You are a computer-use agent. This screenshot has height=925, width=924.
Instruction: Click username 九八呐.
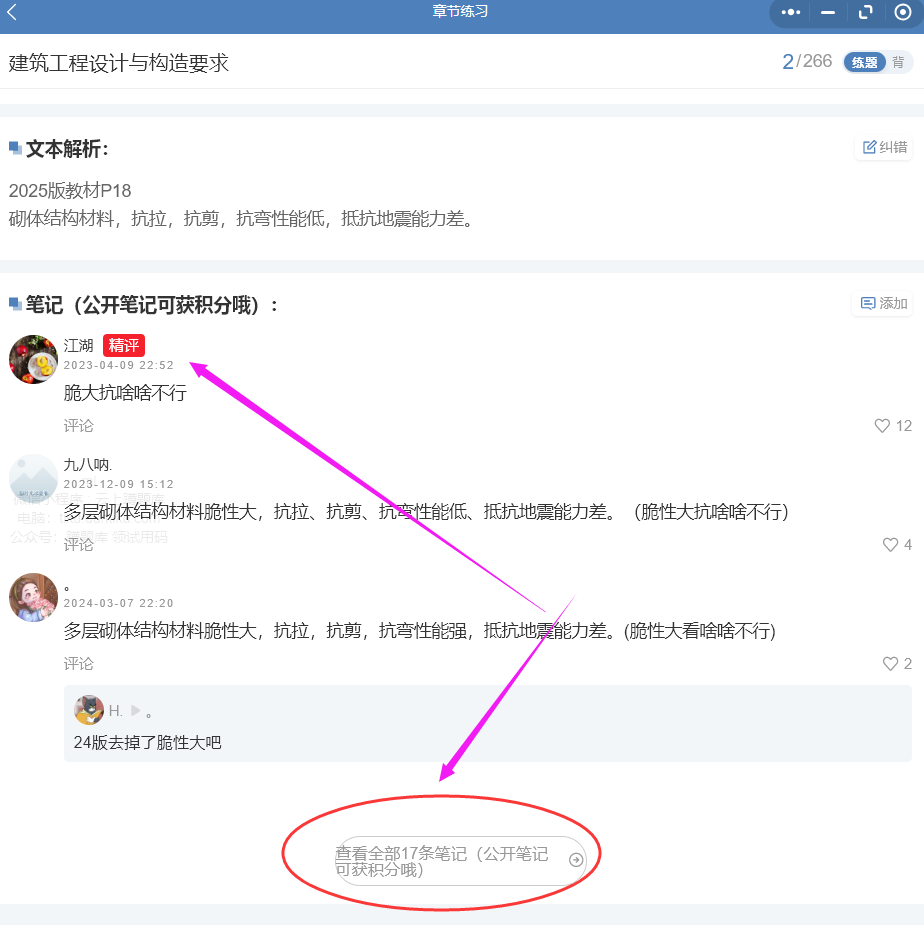pyautogui.click(x=87, y=465)
